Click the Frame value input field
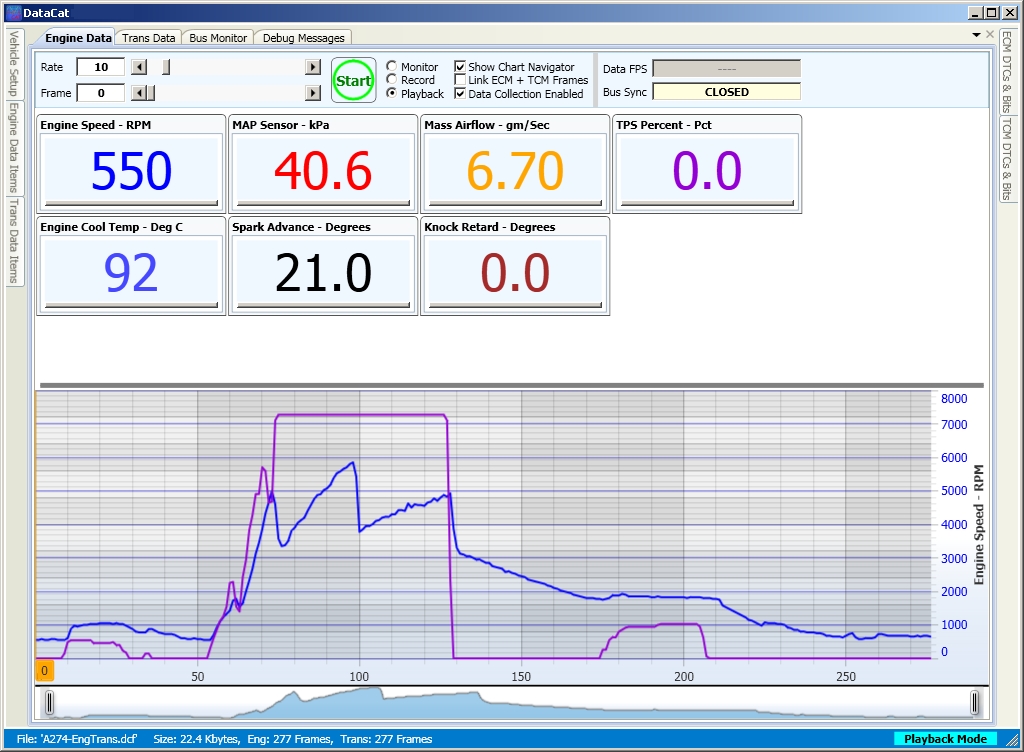Viewport: 1024px width, 752px height. [101, 93]
